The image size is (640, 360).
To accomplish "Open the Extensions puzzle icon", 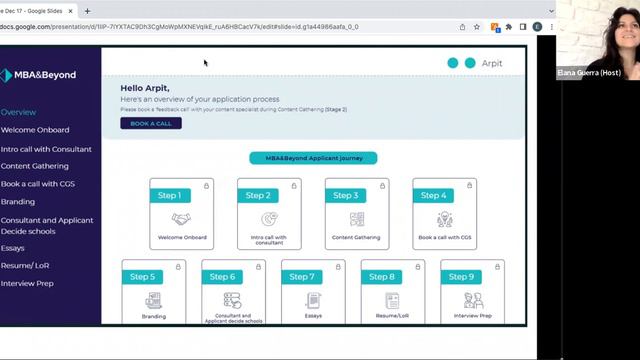I will [509, 27].
